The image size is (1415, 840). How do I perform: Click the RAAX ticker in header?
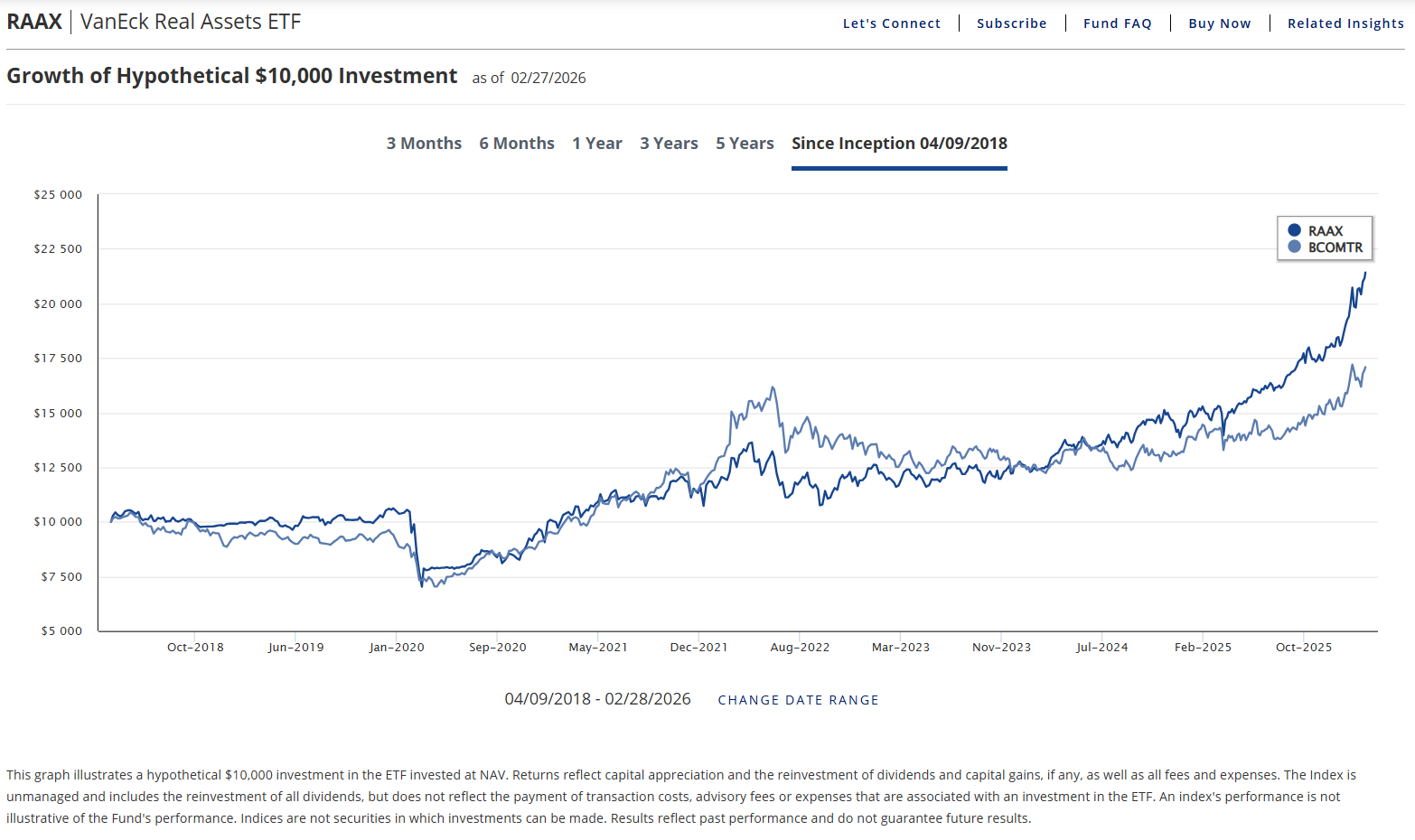(x=34, y=22)
